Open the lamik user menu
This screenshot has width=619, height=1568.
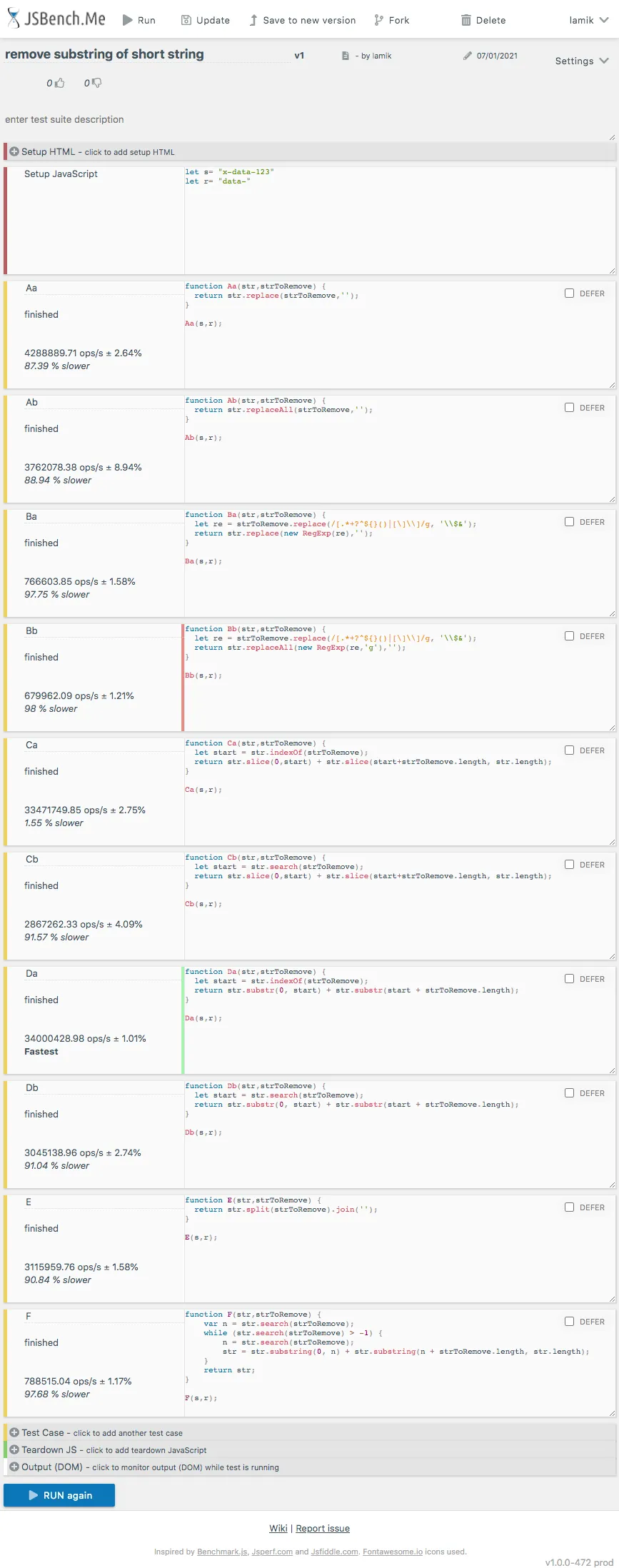[588, 20]
